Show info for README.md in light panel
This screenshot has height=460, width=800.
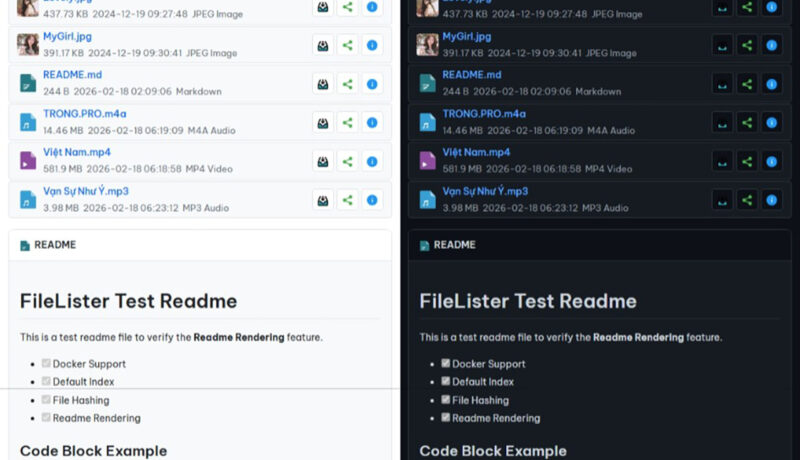coord(372,84)
